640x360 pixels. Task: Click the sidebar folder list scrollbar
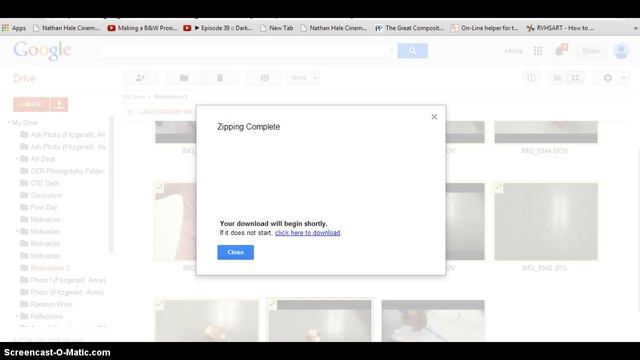click(111, 184)
